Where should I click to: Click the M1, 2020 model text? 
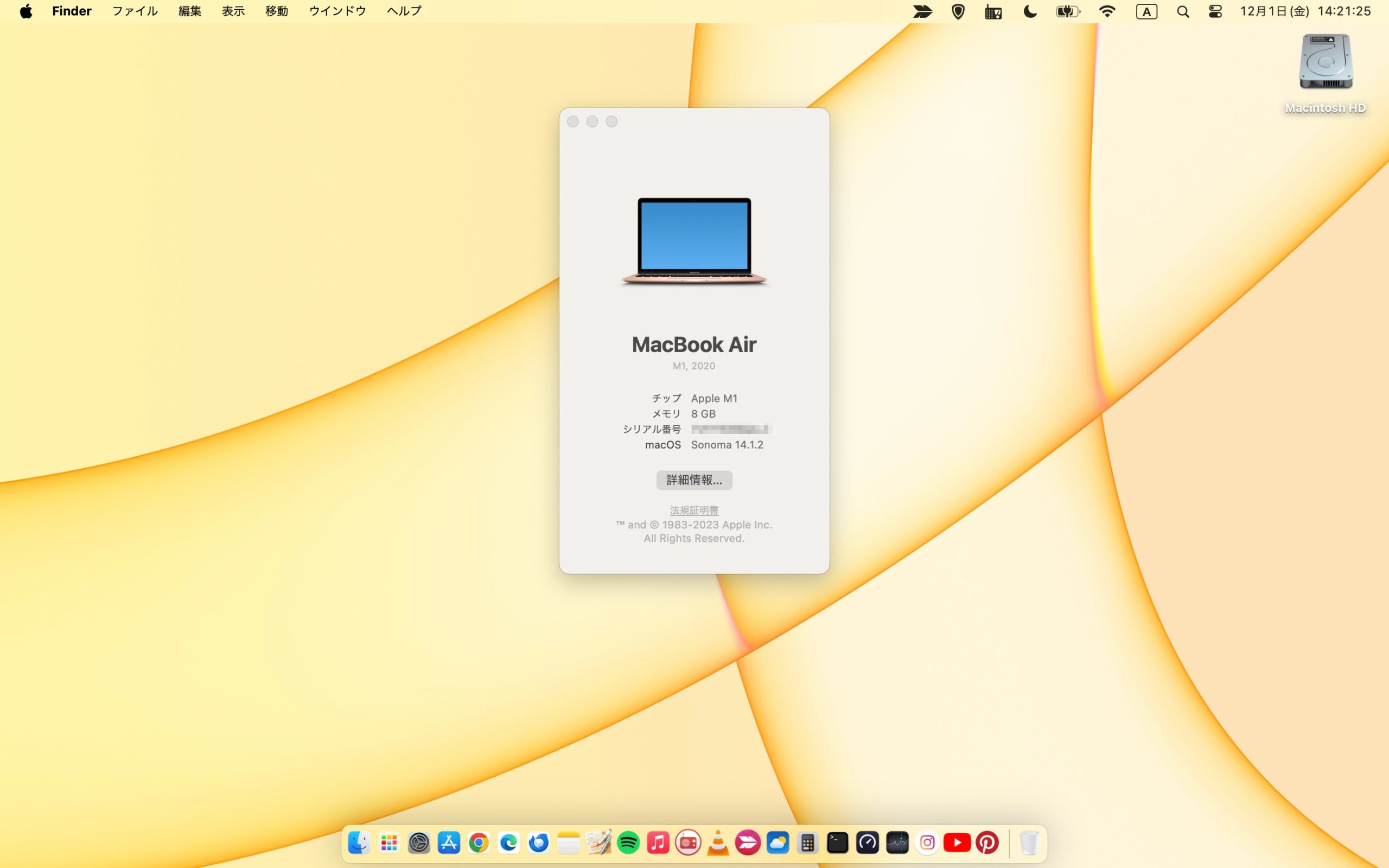[694, 366]
